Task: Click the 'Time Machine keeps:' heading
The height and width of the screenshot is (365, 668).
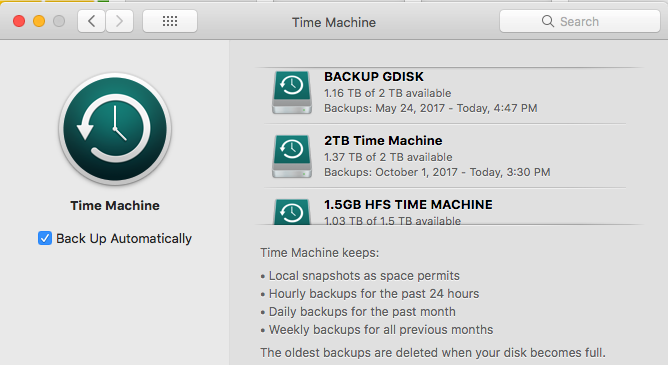Action: click(320, 253)
